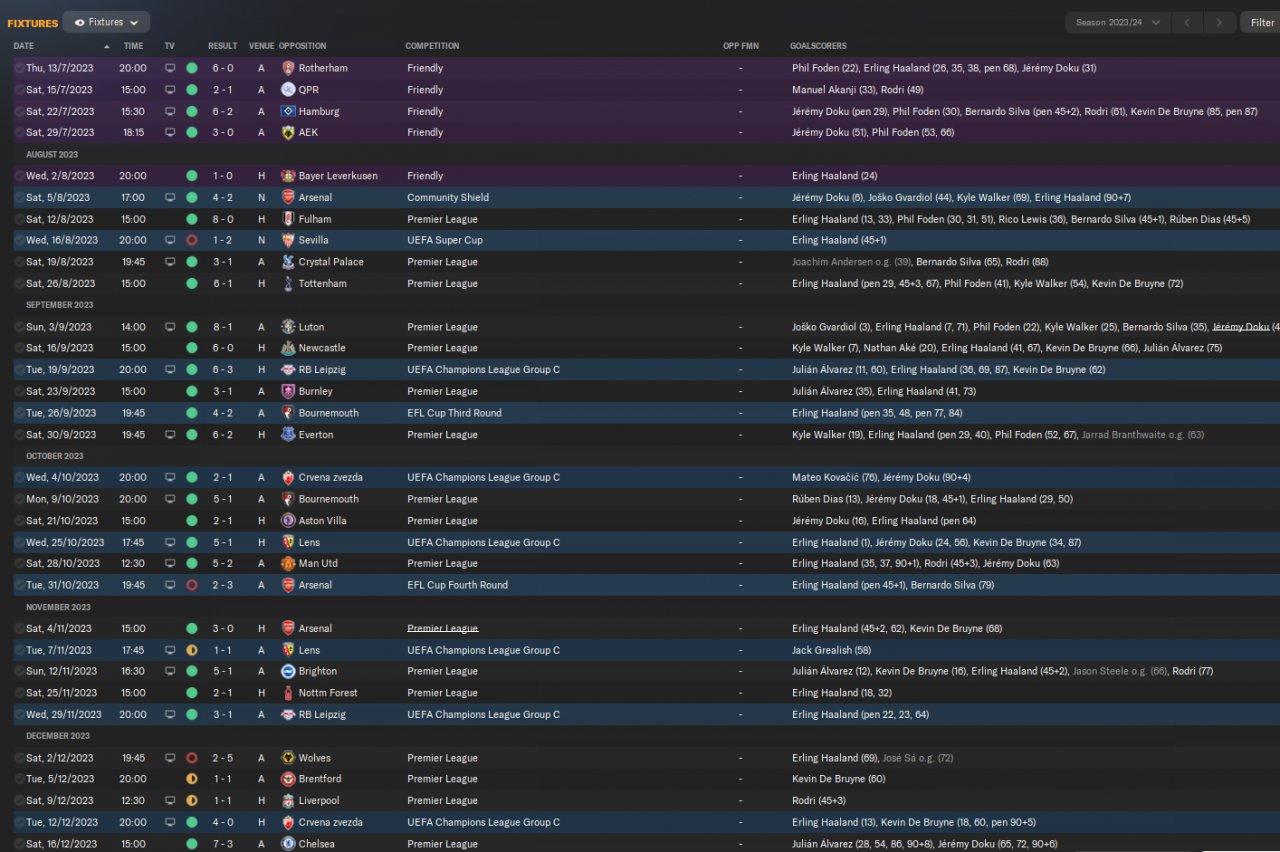Viewport: 1280px width, 852px height.
Task: Sort by the OPP FMN column header
Action: coord(741,46)
